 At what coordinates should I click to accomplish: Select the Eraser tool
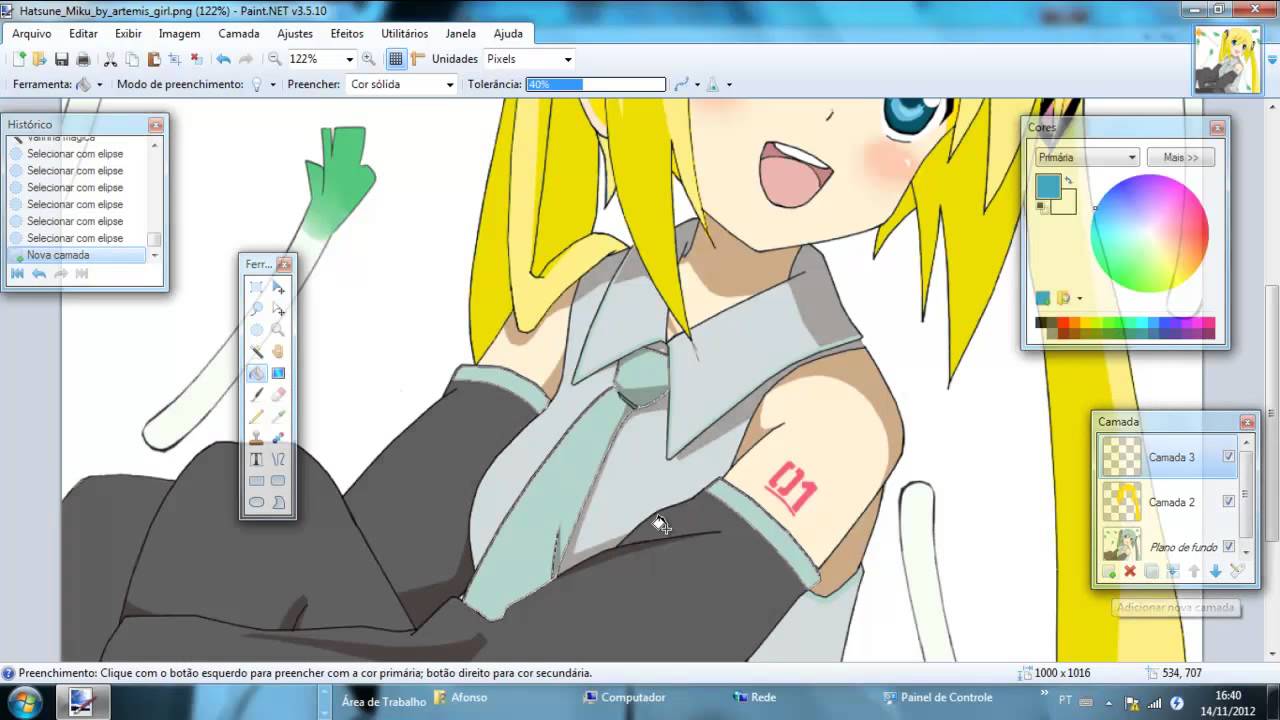[278, 395]
